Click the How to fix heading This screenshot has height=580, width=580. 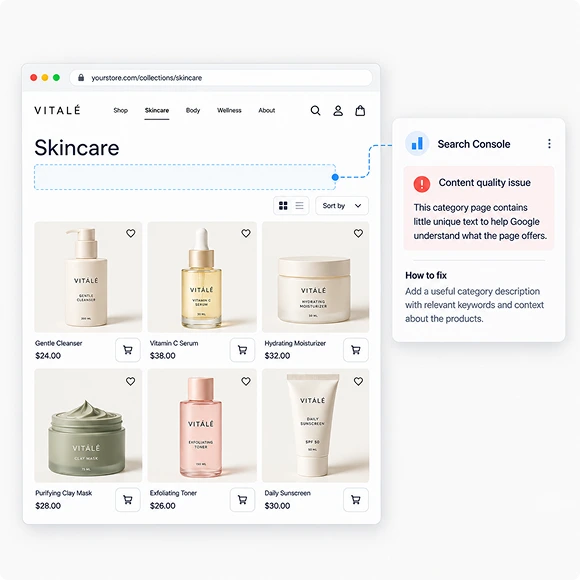click(426, 276)
